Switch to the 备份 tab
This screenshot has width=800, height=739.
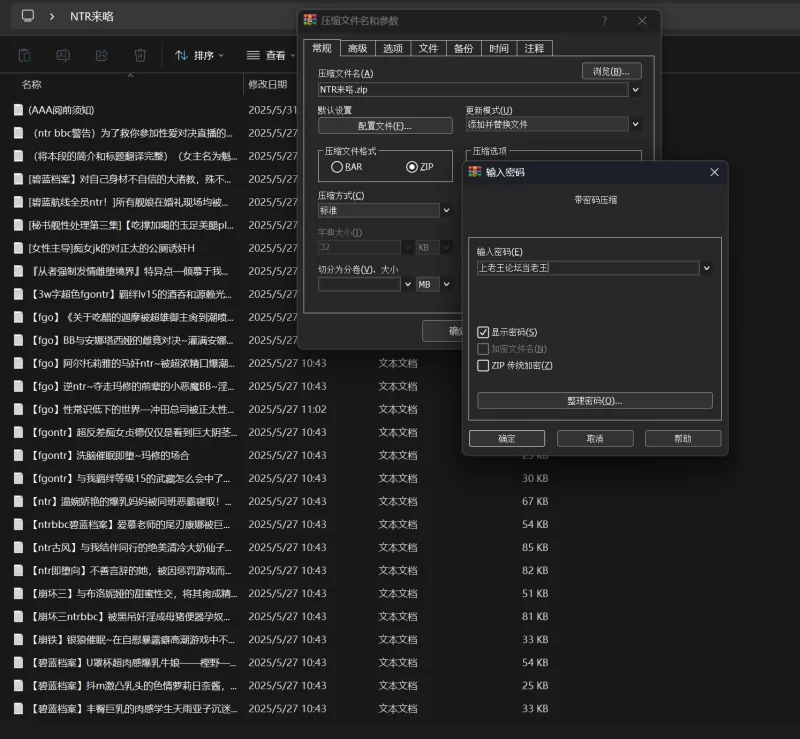point(463,48)
